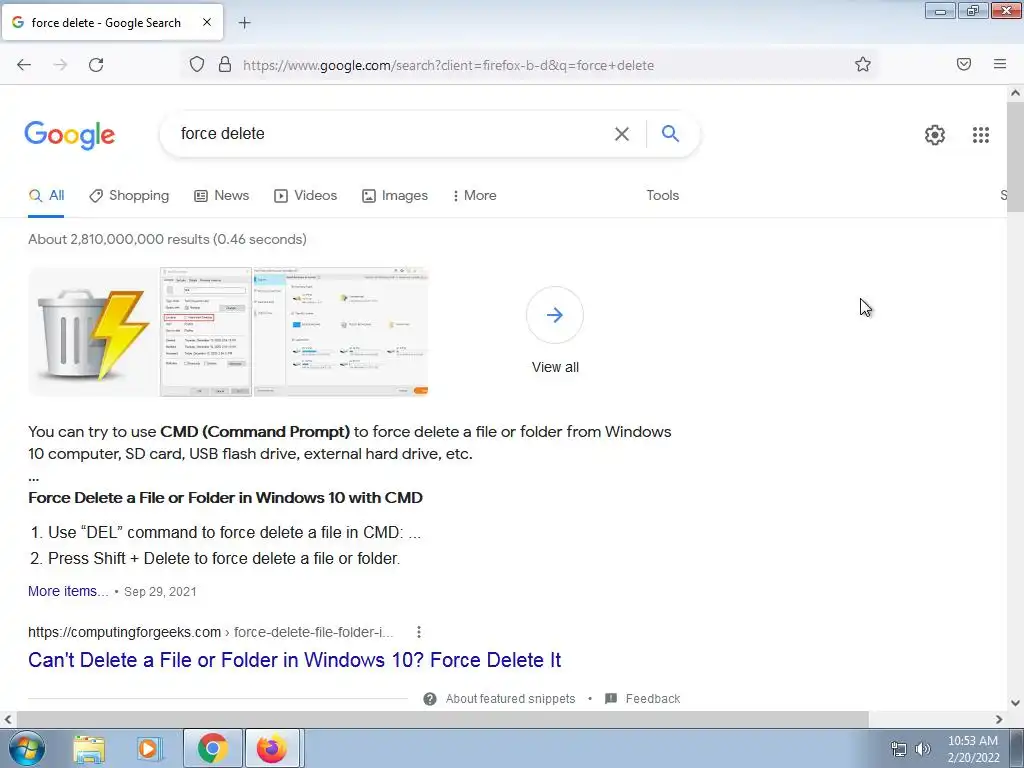
Task: Click the View all arrow circle
Action: (554, 315)
